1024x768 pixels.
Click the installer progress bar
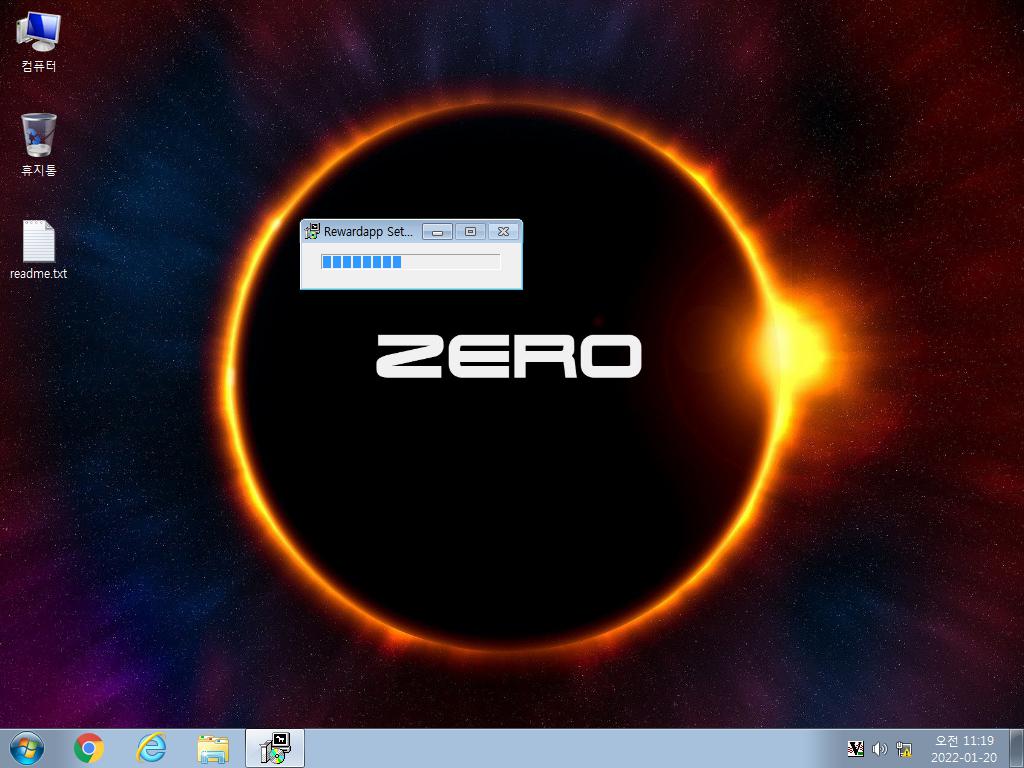point(411,262)
